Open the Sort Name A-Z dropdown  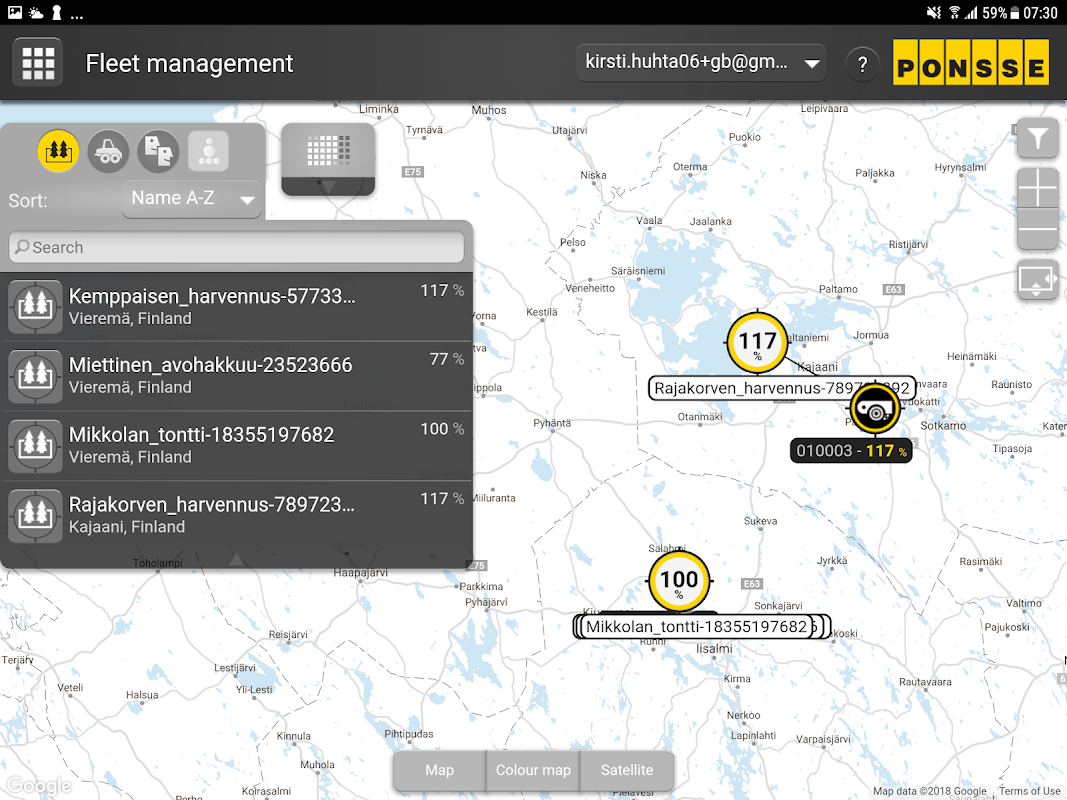tap(192, 199)
